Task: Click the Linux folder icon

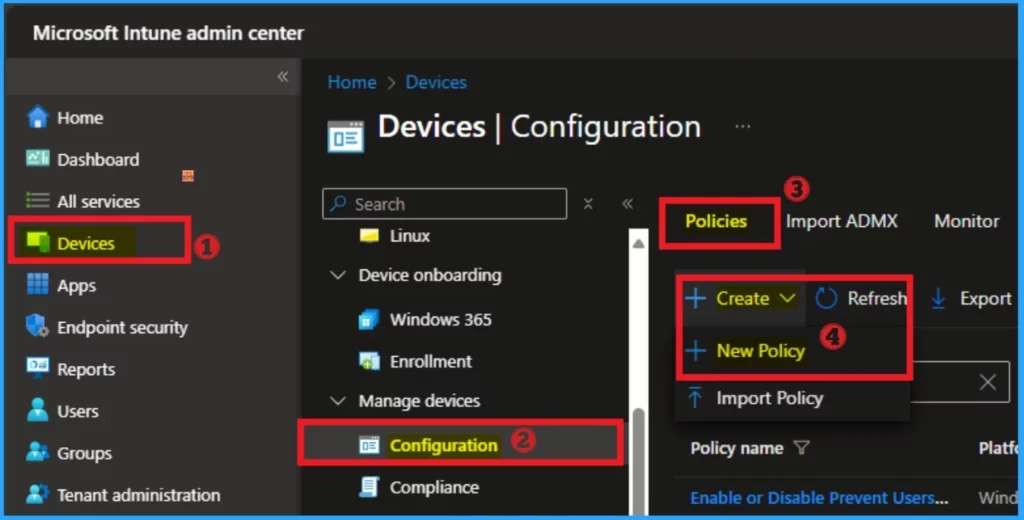Action: click(x=370, y=235)
